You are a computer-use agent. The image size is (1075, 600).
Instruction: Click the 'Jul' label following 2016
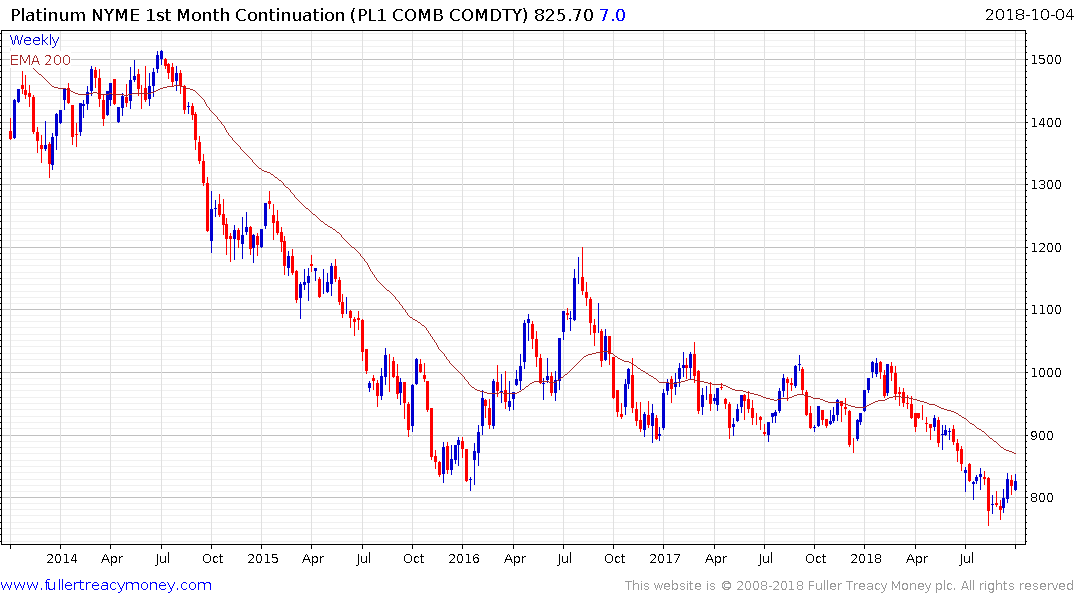(x=564, y=558)
